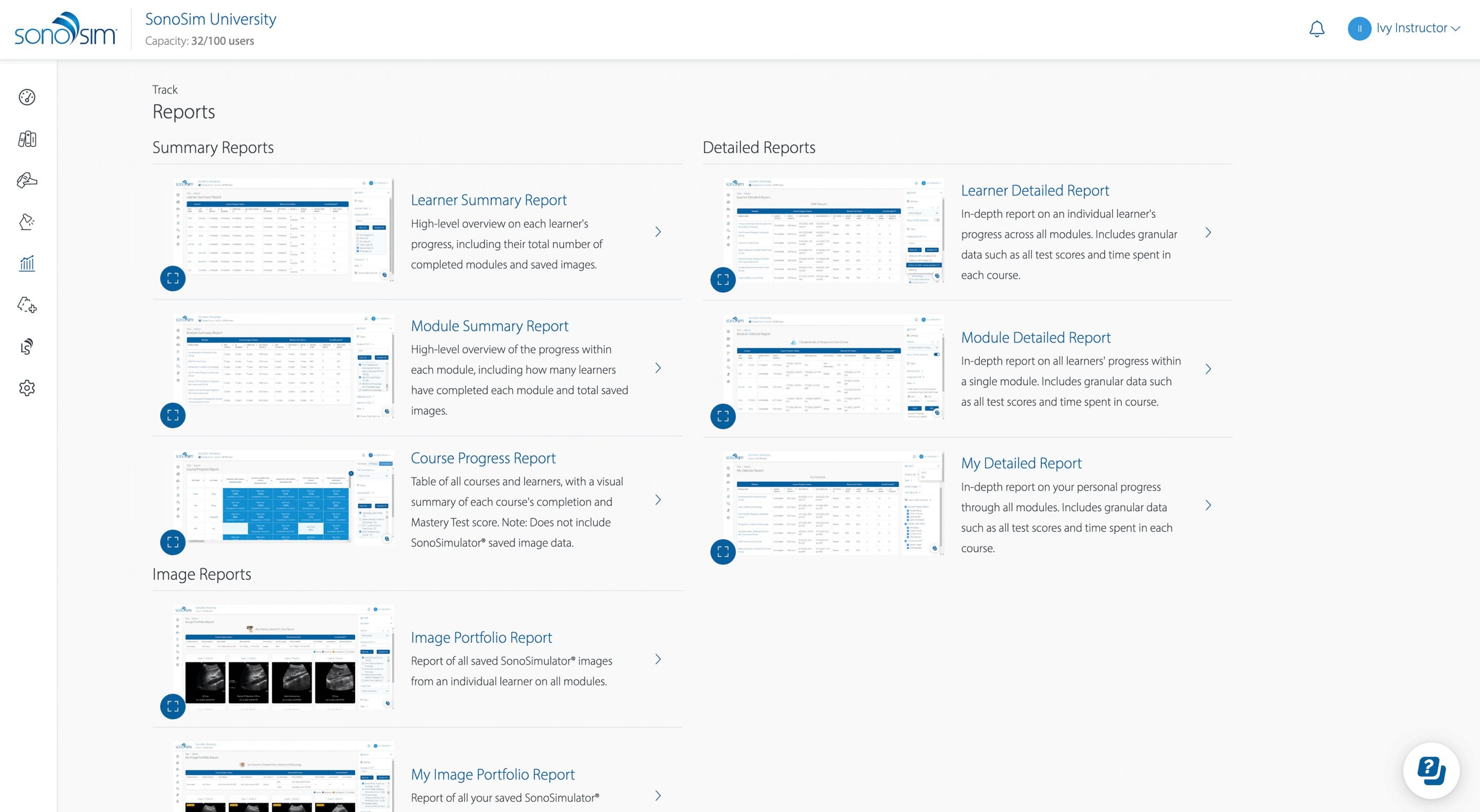Image resolution: width=1480 pixels, height=812 pixels.
Task: Click the desk lamp sidebar icon
Action: (27, 222)
